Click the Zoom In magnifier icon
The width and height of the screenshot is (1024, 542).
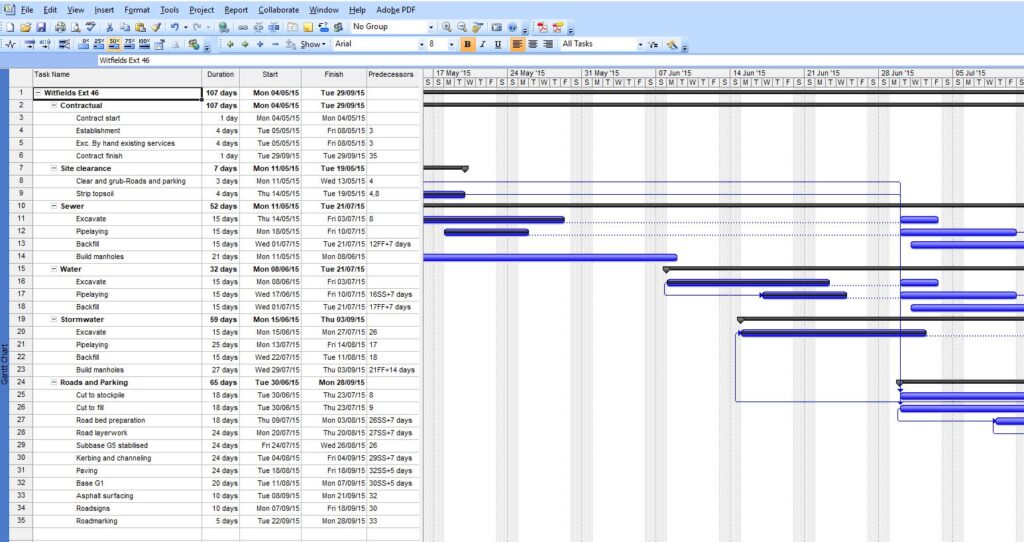(x=447, y=27)
